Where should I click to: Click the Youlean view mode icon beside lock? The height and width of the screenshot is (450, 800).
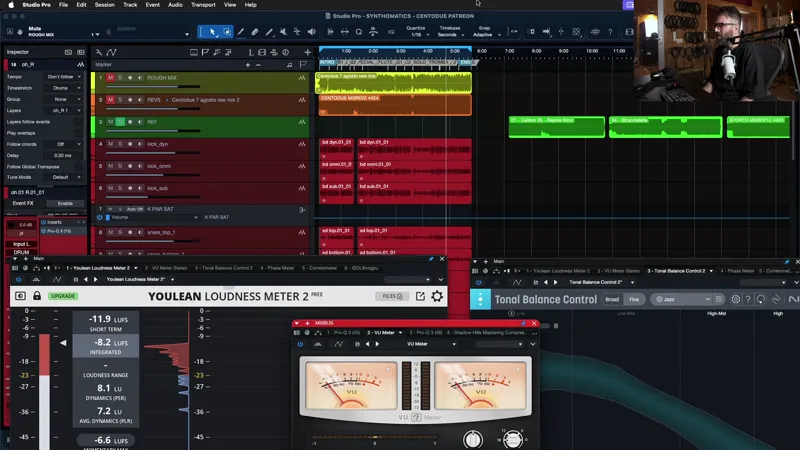click(x=20, y=296)
